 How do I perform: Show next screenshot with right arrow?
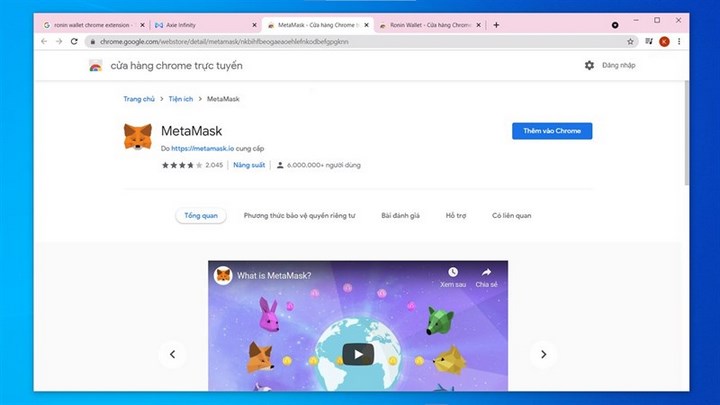(x=543, y=353)
